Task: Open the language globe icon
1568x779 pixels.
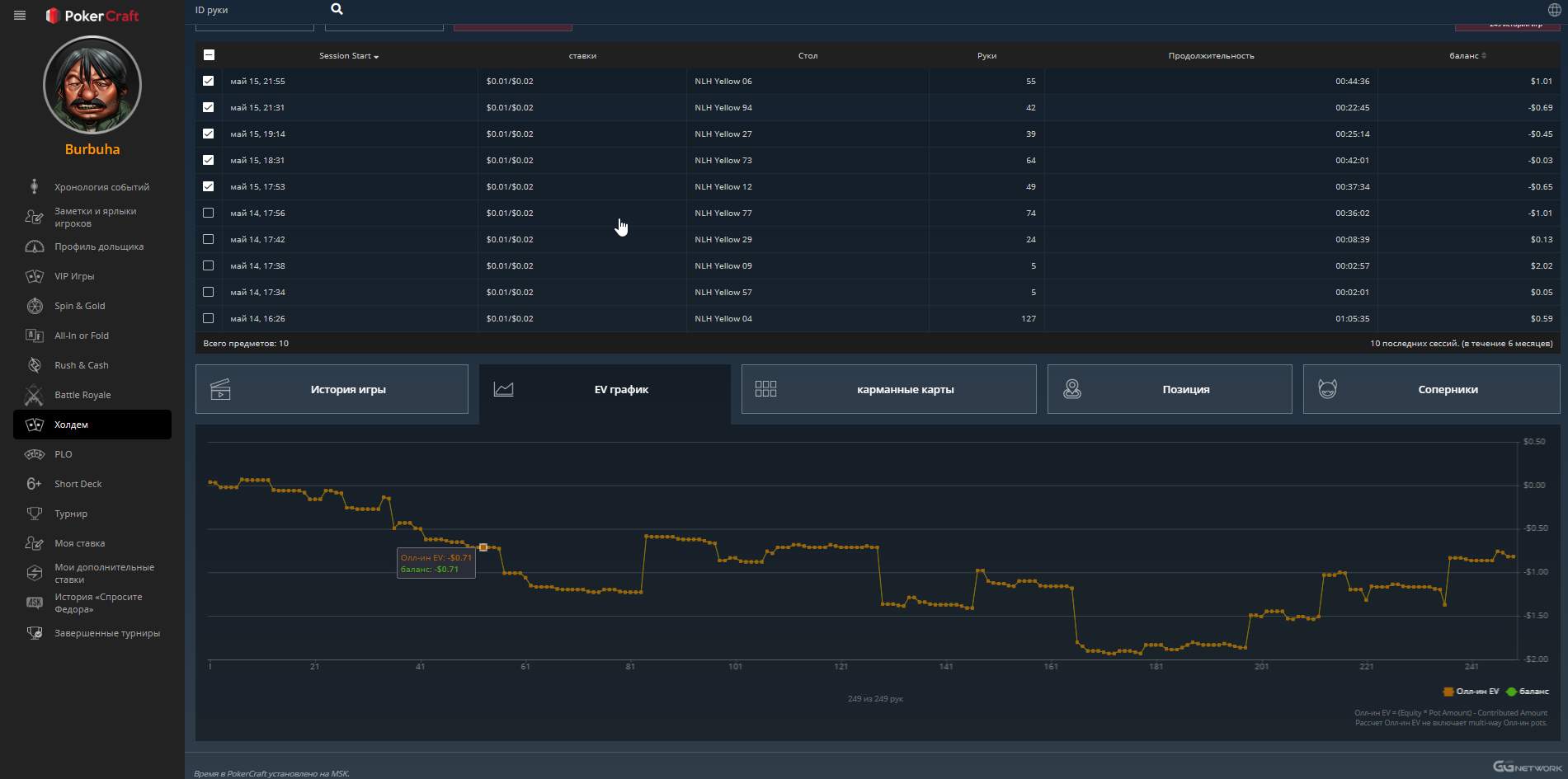Action: click(1554, 10)
